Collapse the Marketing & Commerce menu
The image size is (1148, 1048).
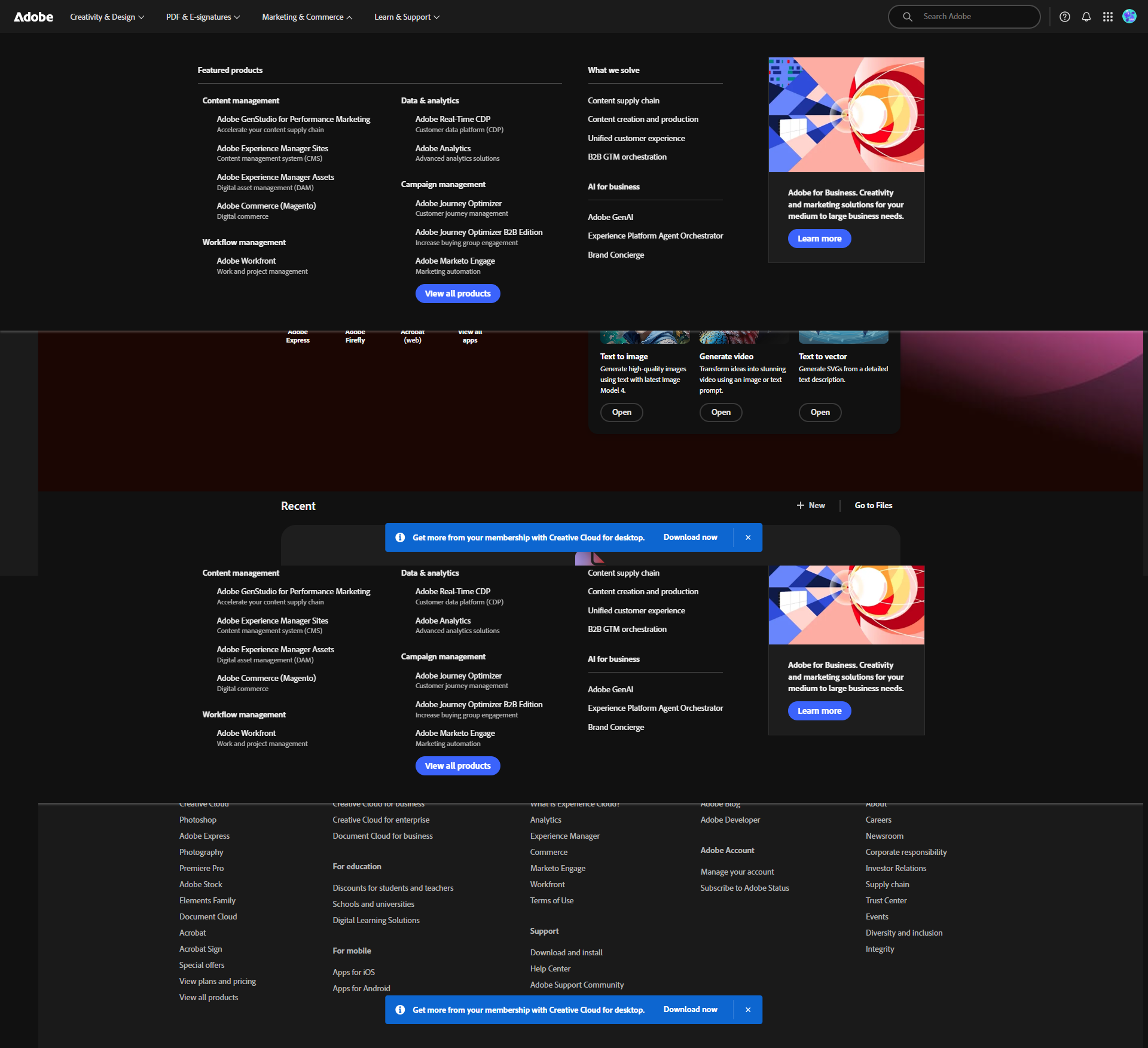(307, 17)
